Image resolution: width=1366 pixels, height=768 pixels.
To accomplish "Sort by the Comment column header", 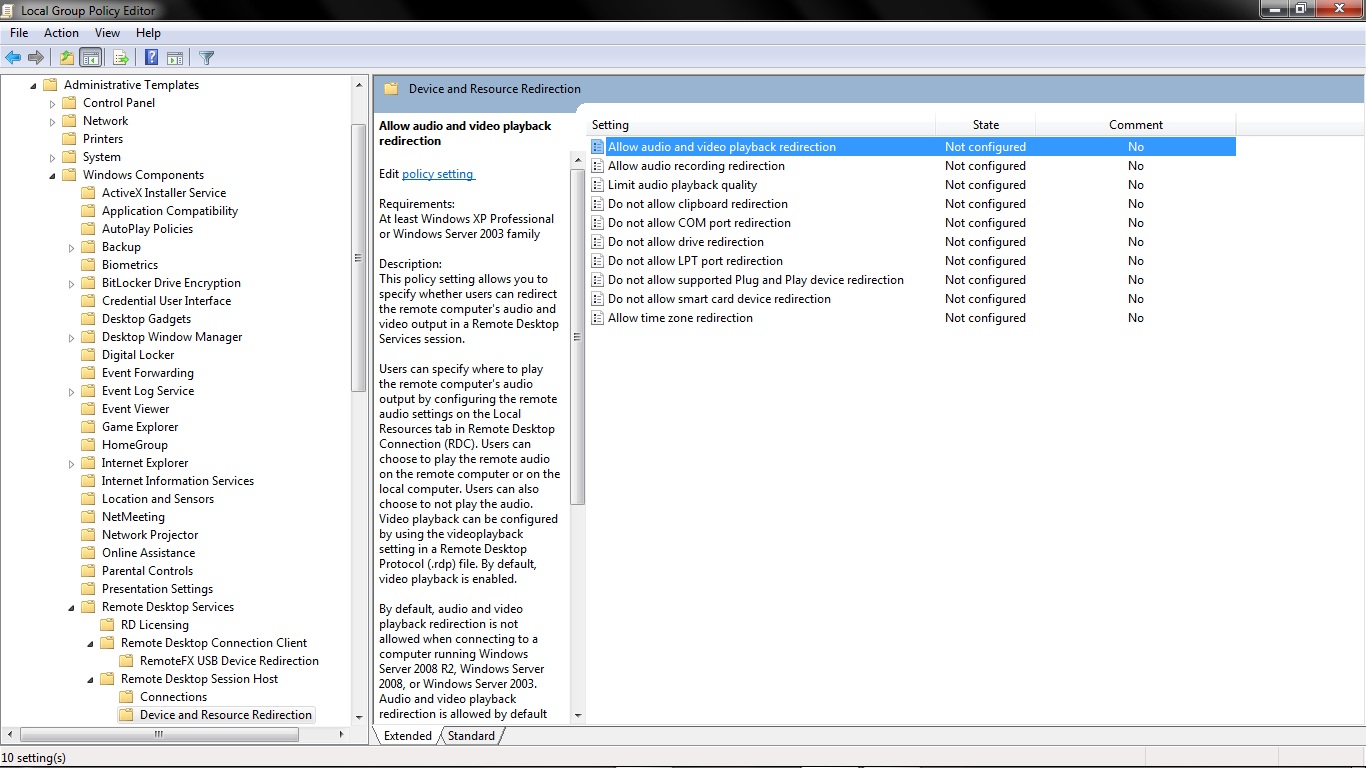I will point(1136,125).
